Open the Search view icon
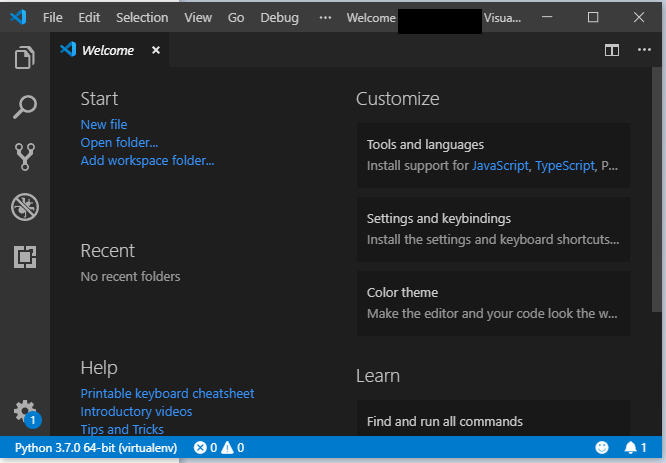 pos(25,107)
